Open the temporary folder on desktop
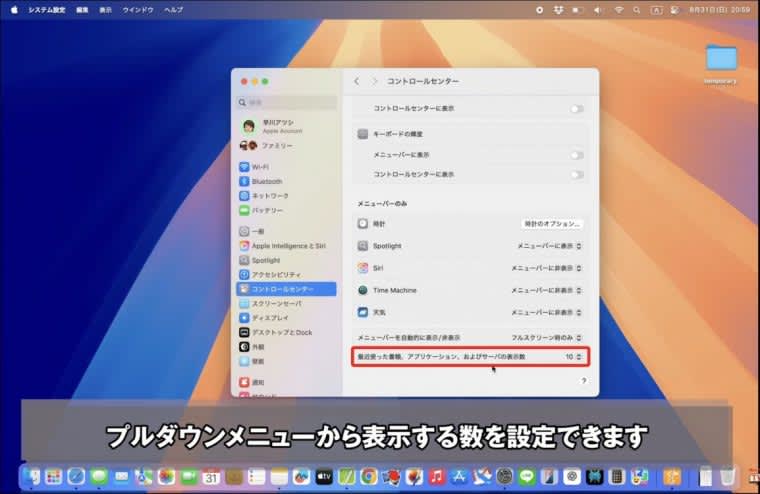The image size is (760, 494). tap(720, 59)
